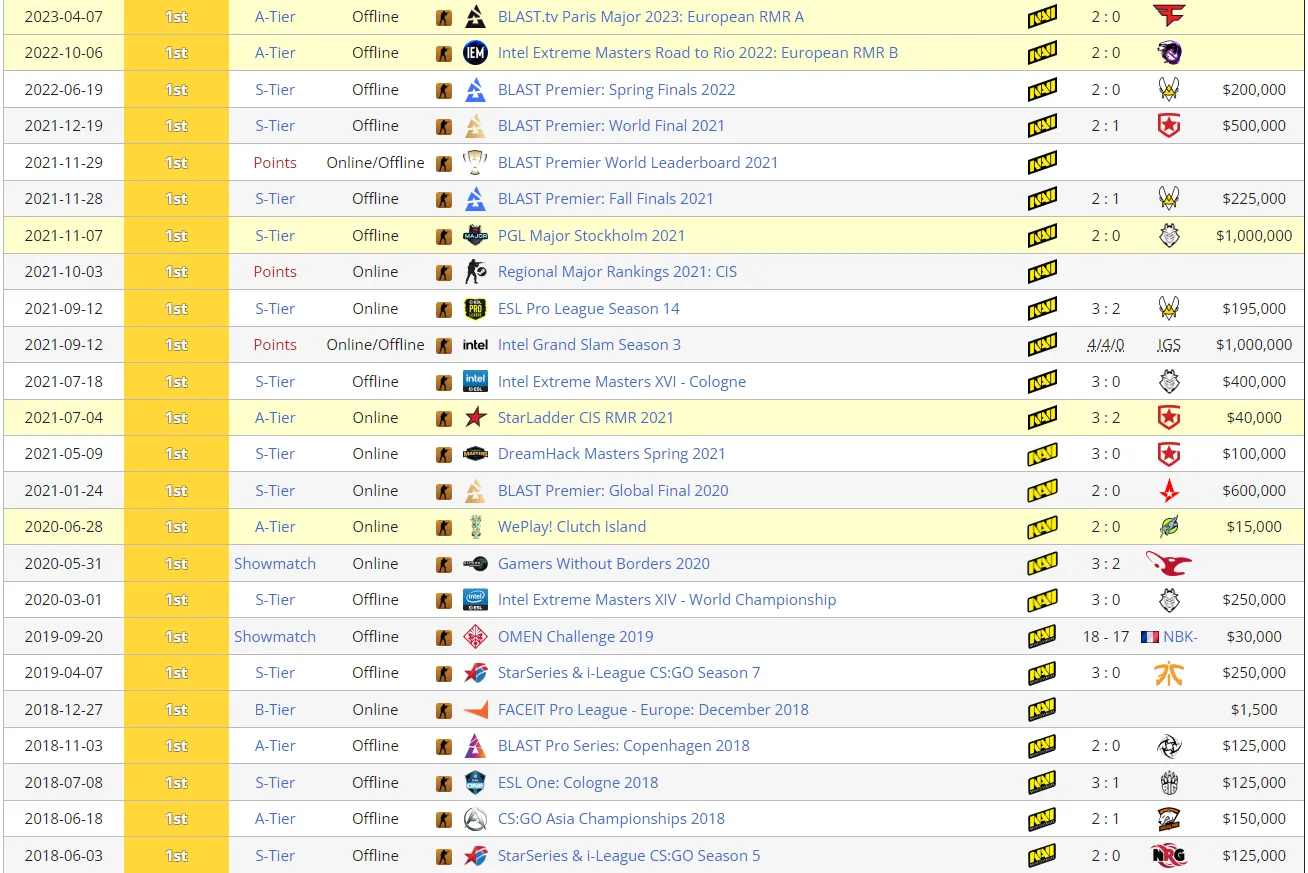Open the BLAST Premier: Global Final 2020 link
Image resolution: width=1308 pixels, height=873 pixels.
tap(613, 490)
